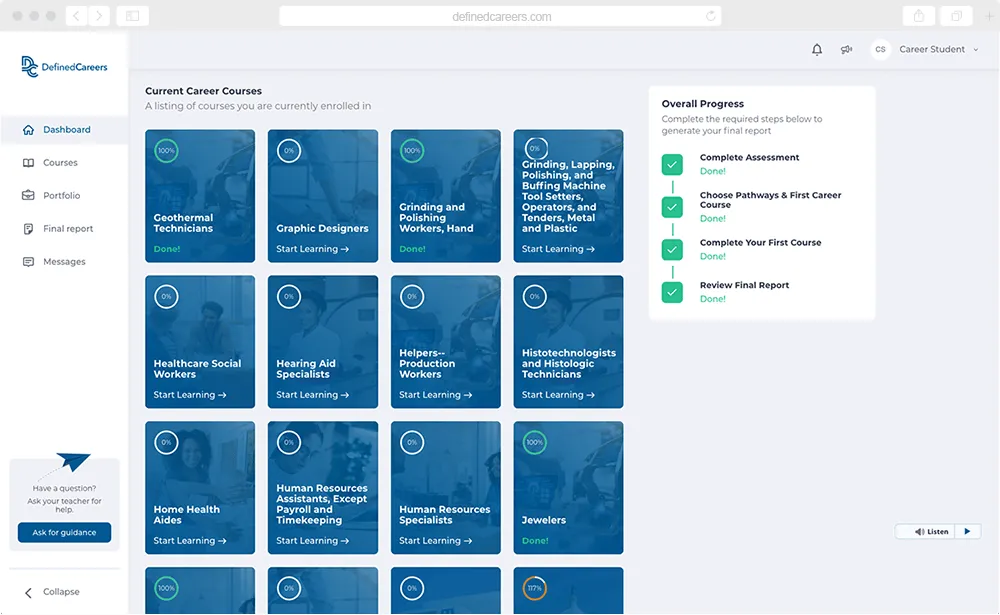Click the paper airplane help icon
Viewport: 1000px width, 615px height.
(x=72, y=464)
